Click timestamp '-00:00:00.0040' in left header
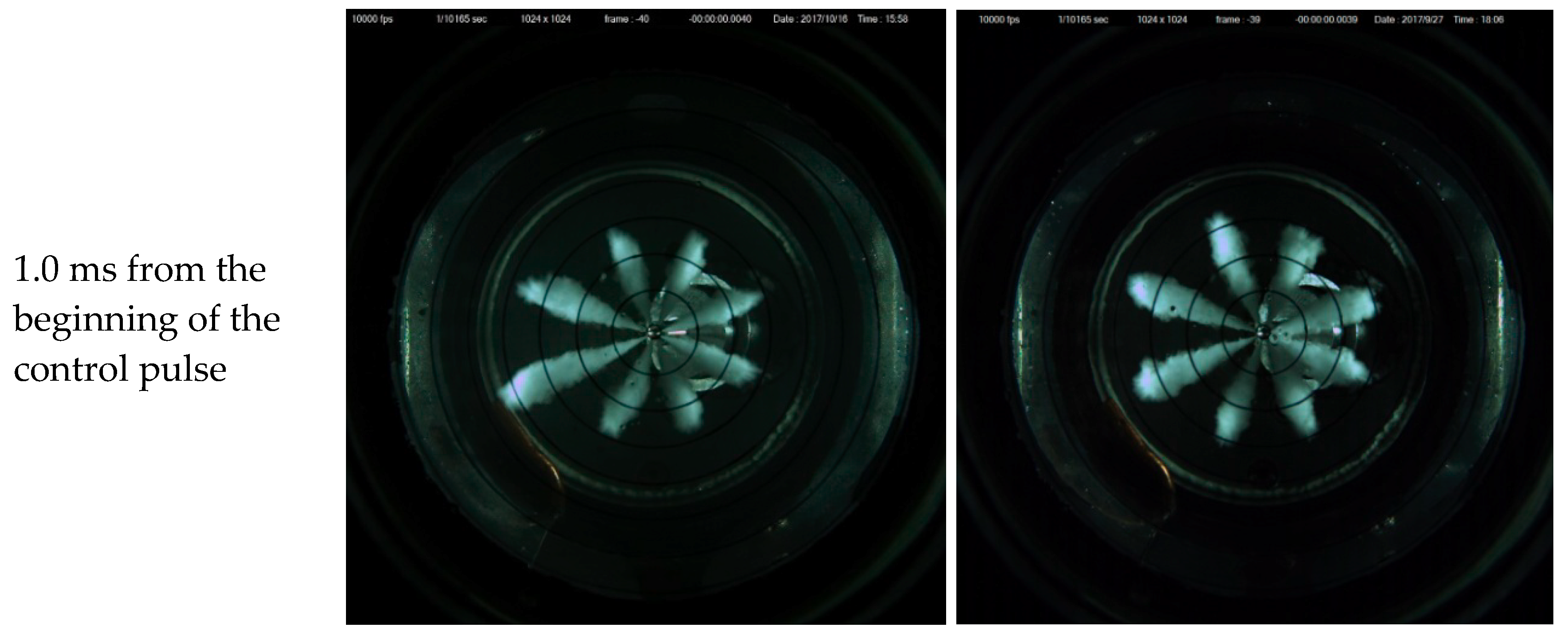 click(719, 19)
